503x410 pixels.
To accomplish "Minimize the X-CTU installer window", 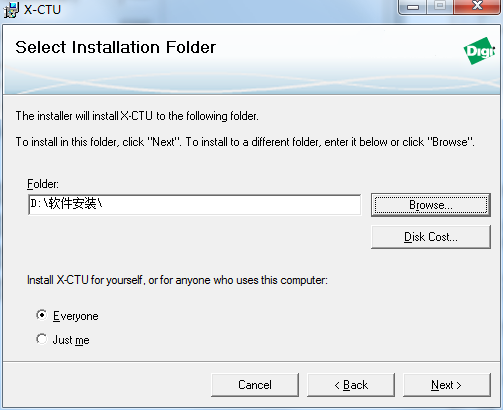I will point(413,7).
